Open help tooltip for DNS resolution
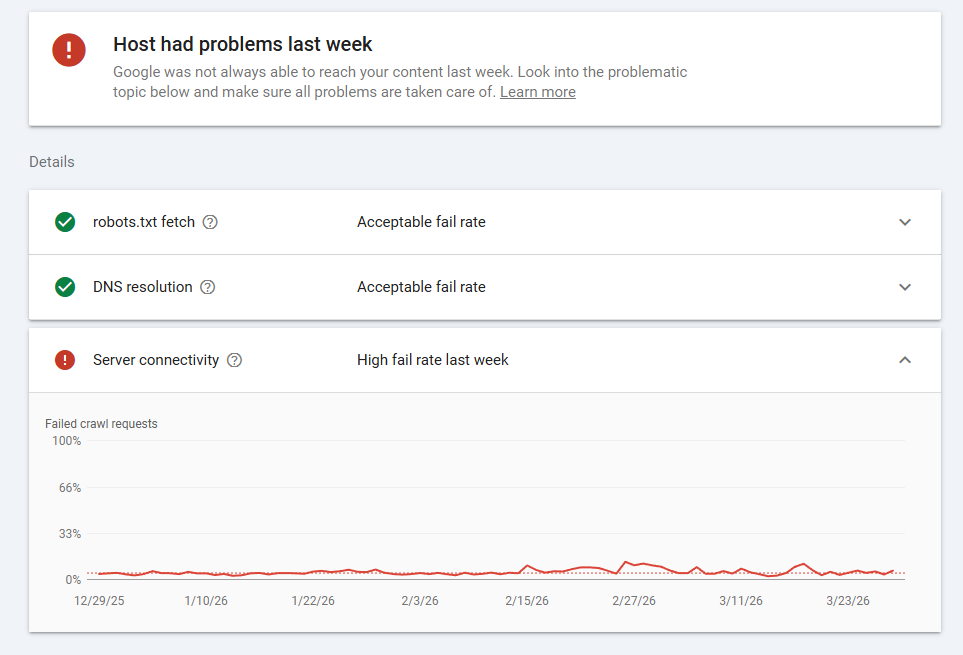The image size is (963, 655). [207, 287]
